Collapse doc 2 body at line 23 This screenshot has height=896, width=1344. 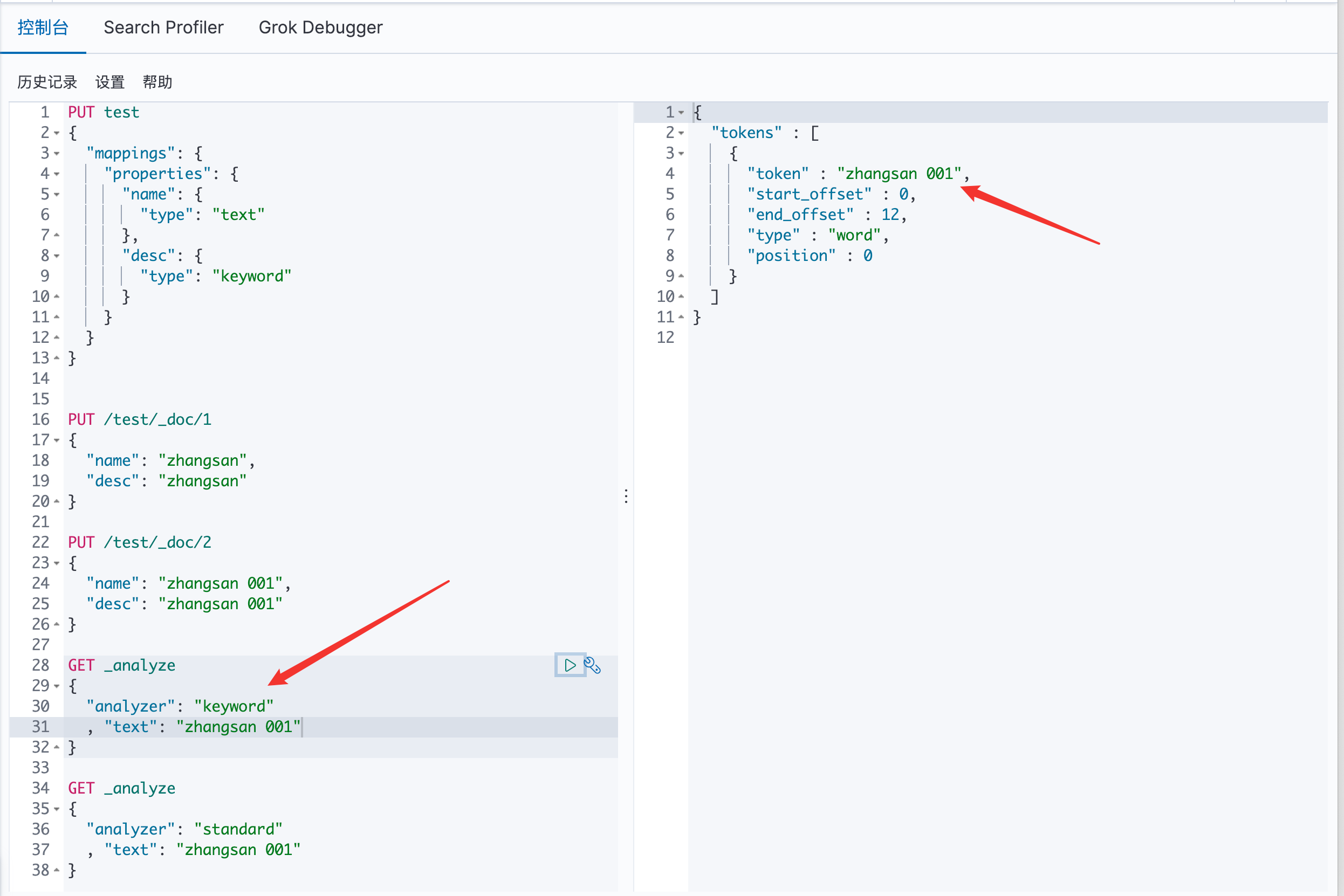[x=57, y=563]
